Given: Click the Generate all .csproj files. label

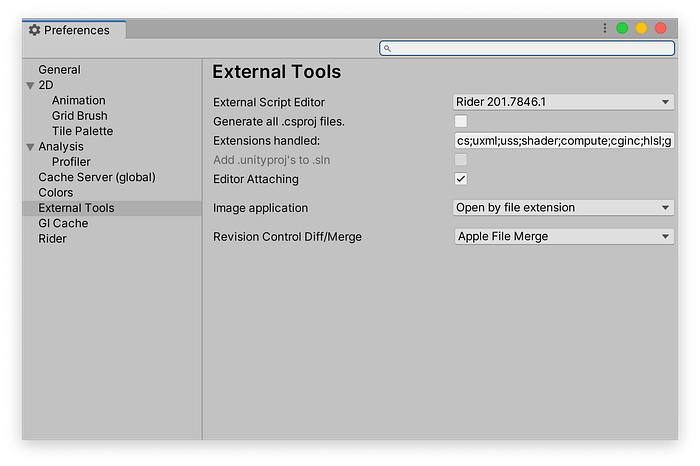Looking at the screenshot, I should (279, 122).
